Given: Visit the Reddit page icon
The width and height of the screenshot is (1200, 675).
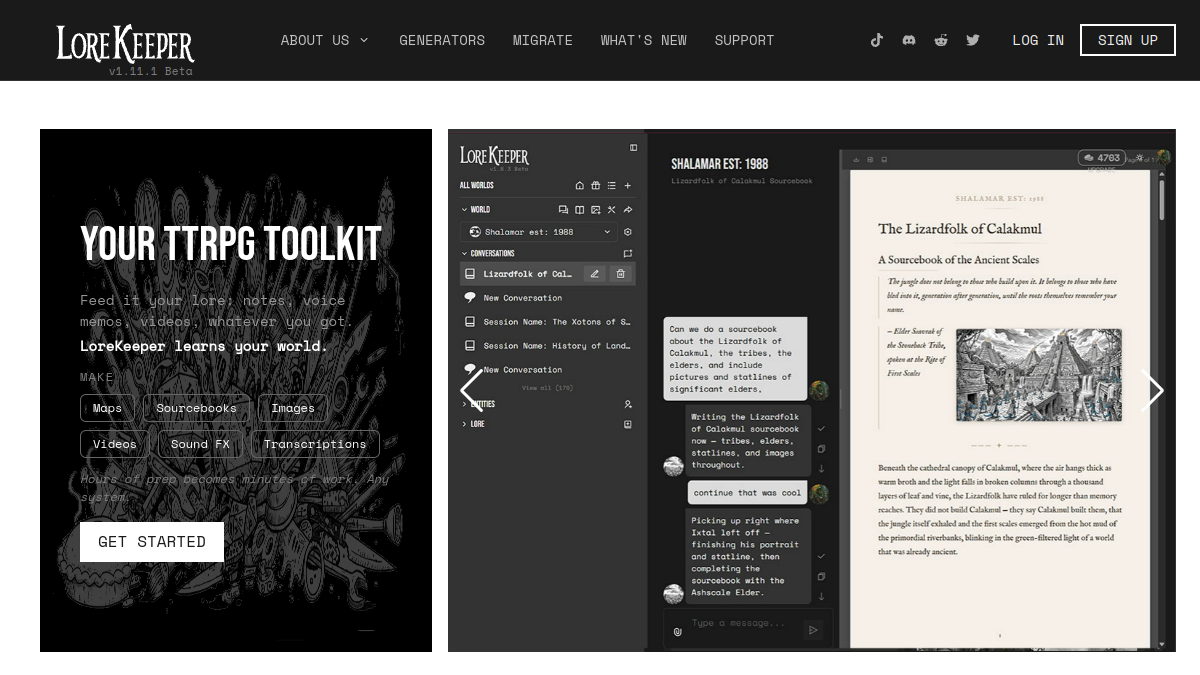Looking at the screenshot, I should coord(941,40).
